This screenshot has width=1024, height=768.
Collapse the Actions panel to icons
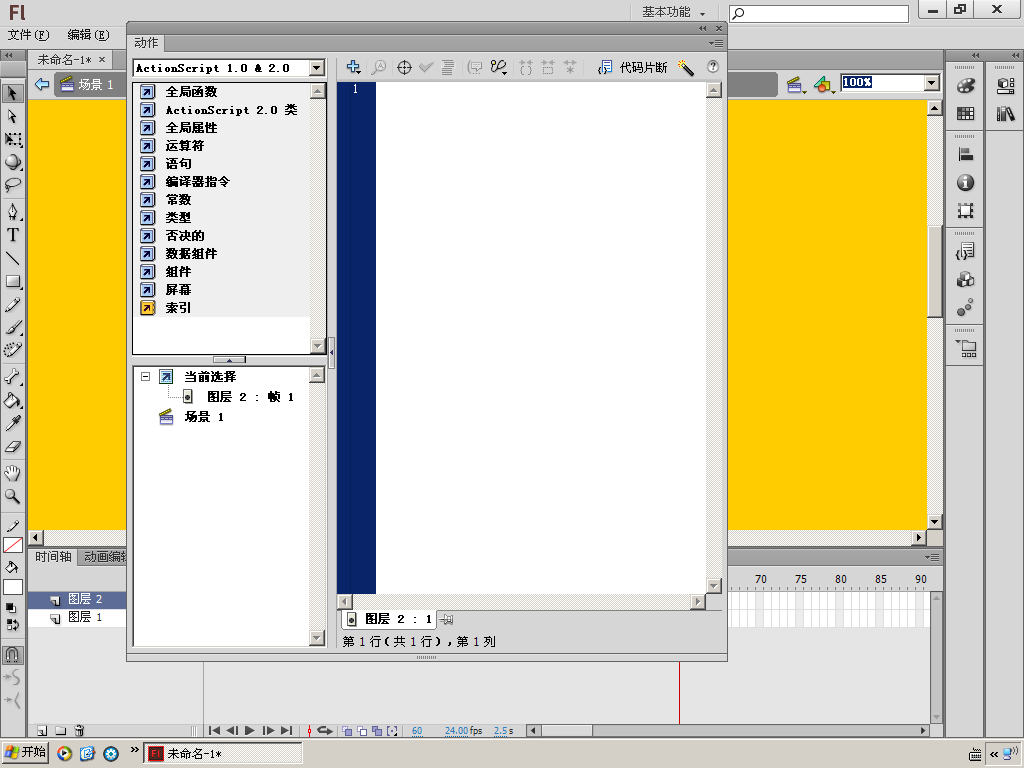(703, 28)
